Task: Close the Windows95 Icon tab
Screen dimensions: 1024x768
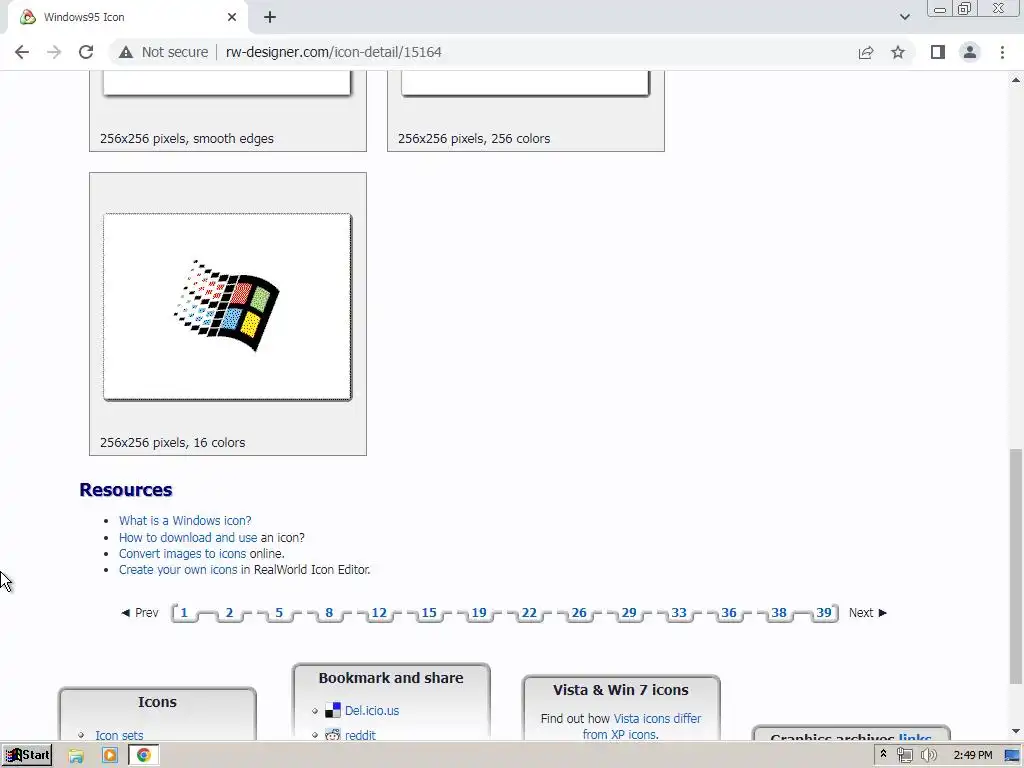Action: point(232,18)
